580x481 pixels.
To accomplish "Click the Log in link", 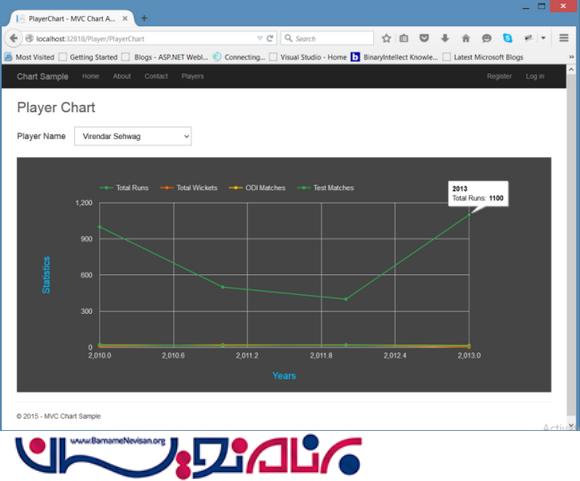I will [535, 76].
